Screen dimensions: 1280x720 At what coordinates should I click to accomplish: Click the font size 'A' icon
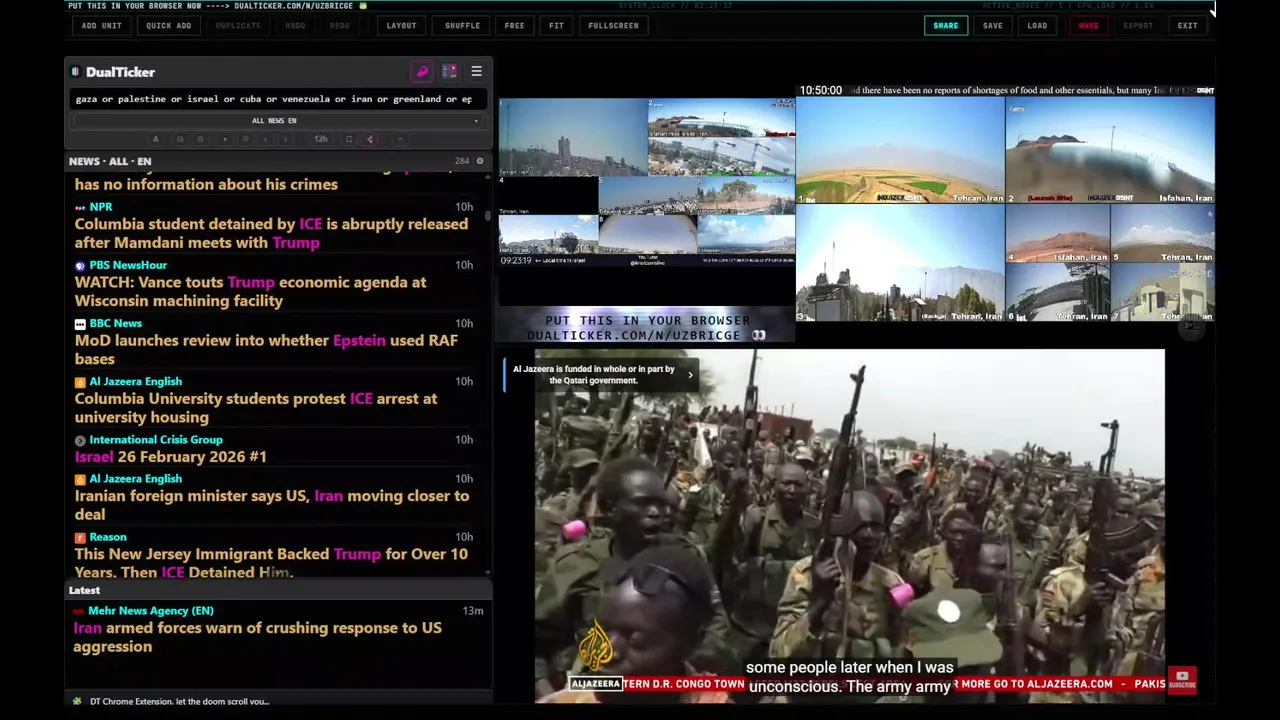coord(155,139)
